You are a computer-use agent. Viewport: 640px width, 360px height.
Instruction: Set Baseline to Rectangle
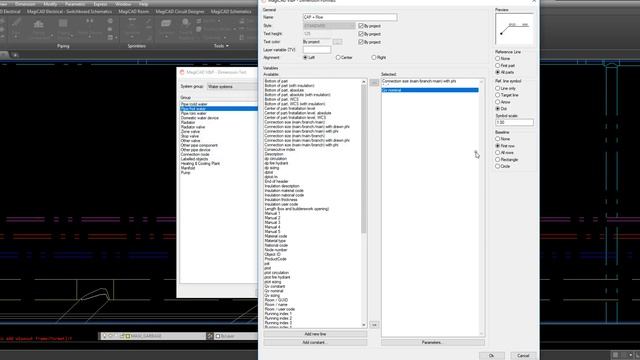click(498, 160)
